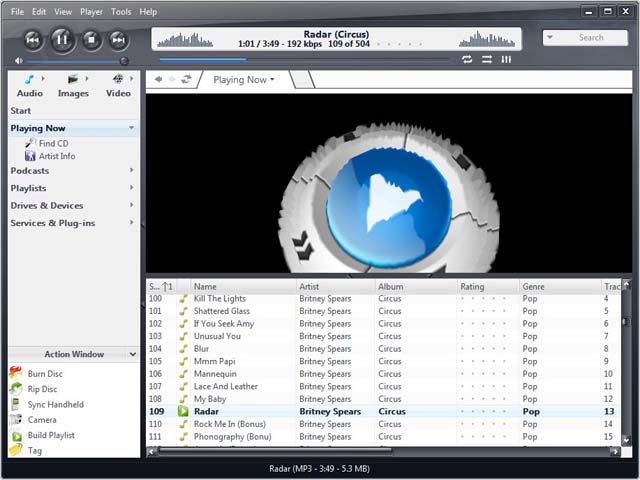Toggle shuffle mode icon

(487, 60)
